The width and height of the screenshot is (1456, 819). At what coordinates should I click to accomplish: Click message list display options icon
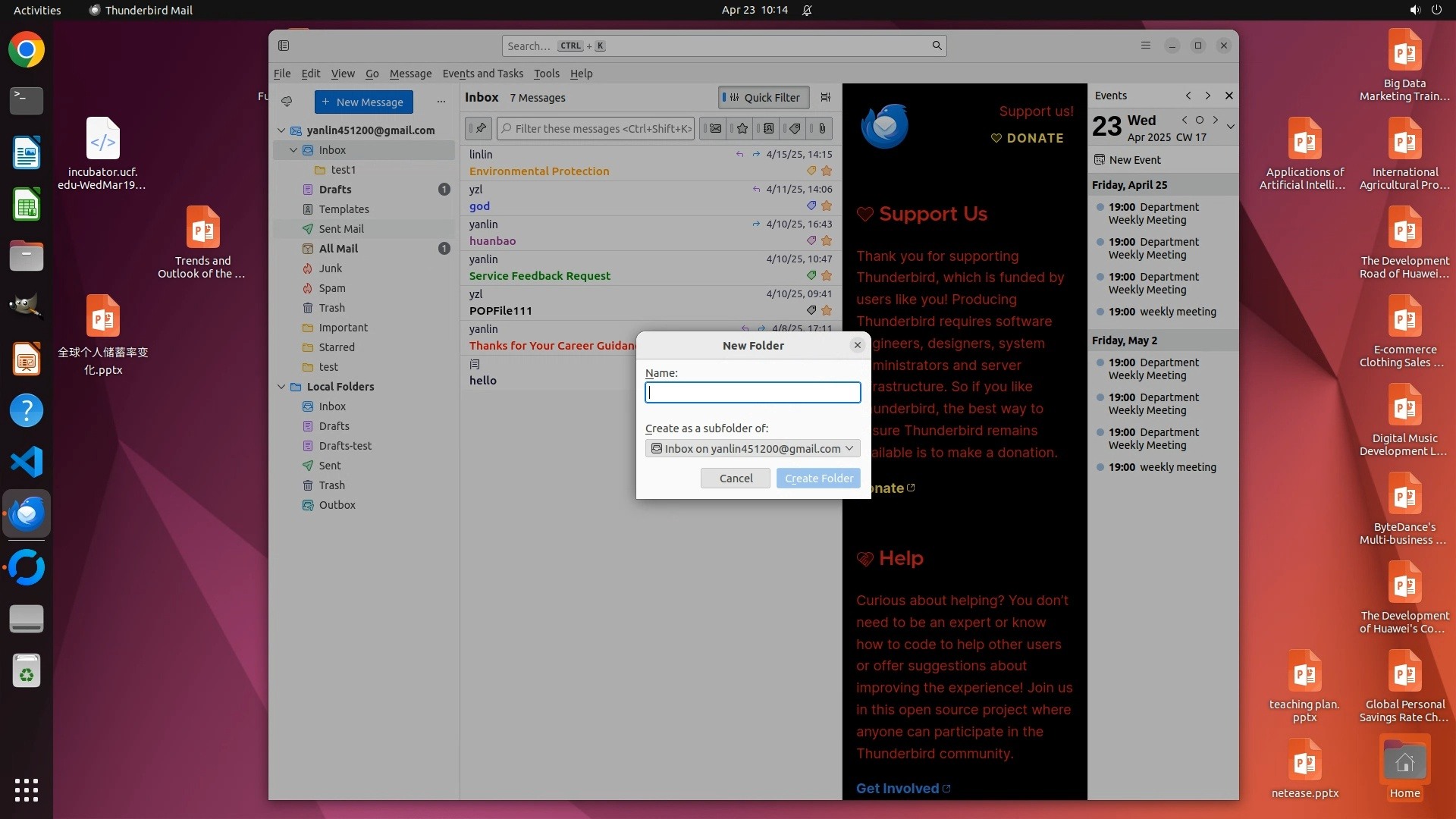826,97
